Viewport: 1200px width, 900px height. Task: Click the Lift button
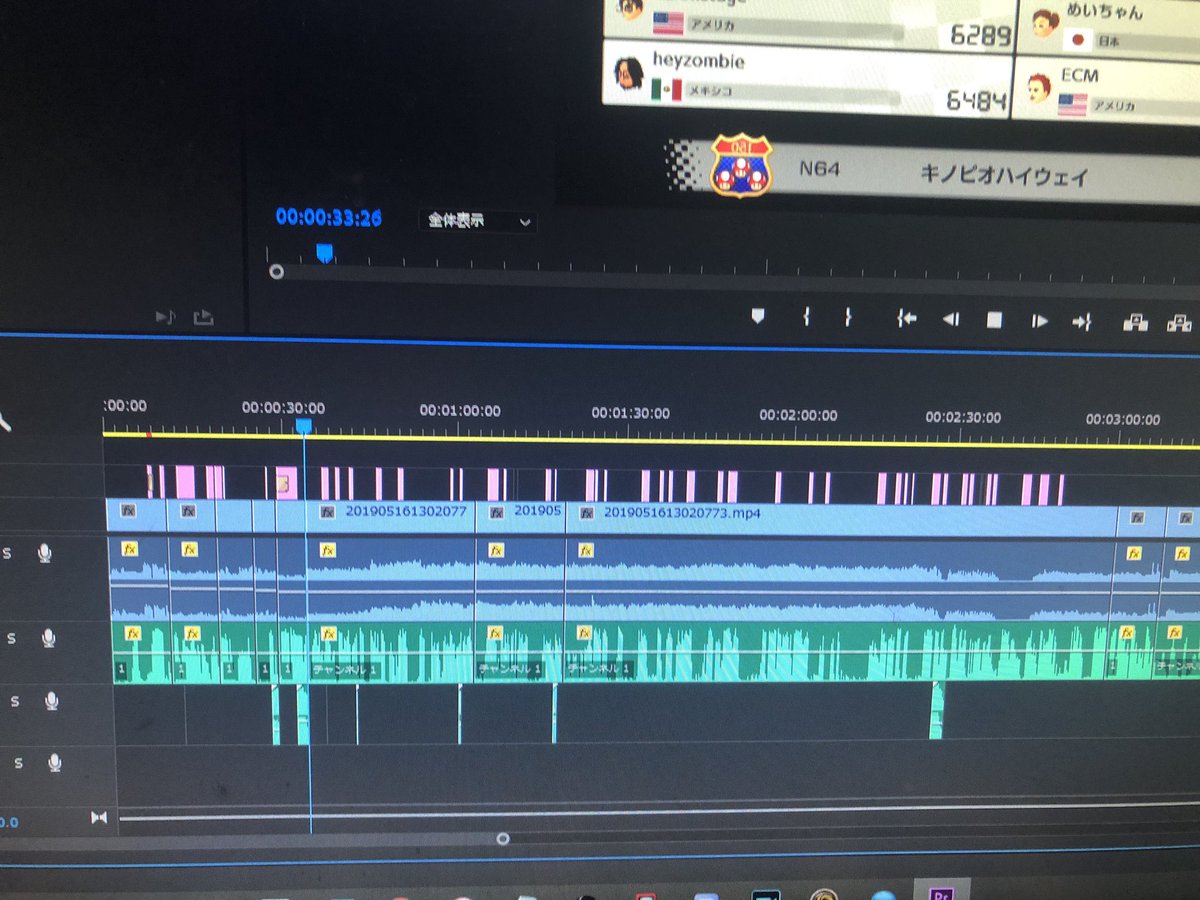[x=1135, y=322]
